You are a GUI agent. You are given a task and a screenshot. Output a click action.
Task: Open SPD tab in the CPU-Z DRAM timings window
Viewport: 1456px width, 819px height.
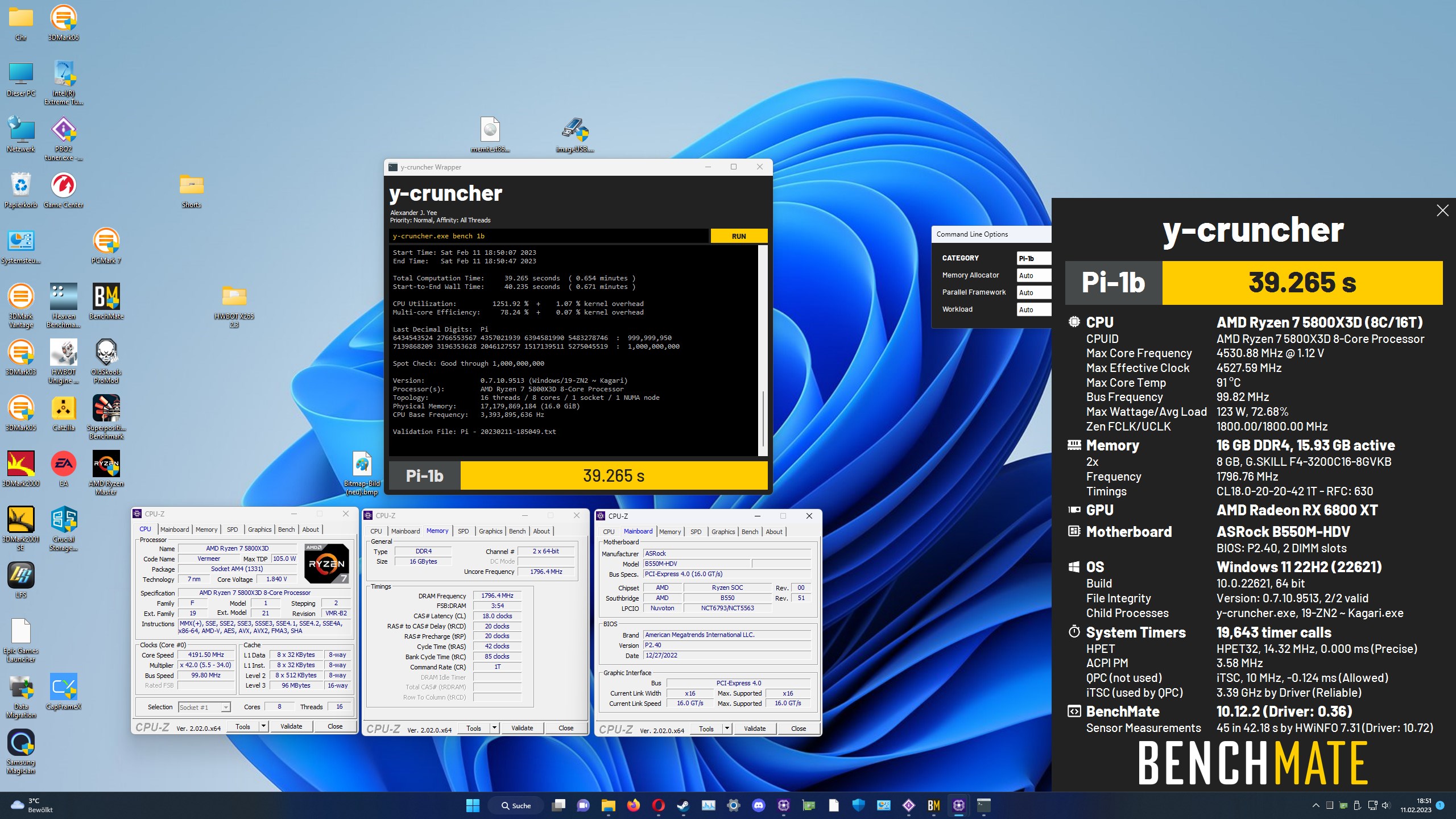point(463,531)
